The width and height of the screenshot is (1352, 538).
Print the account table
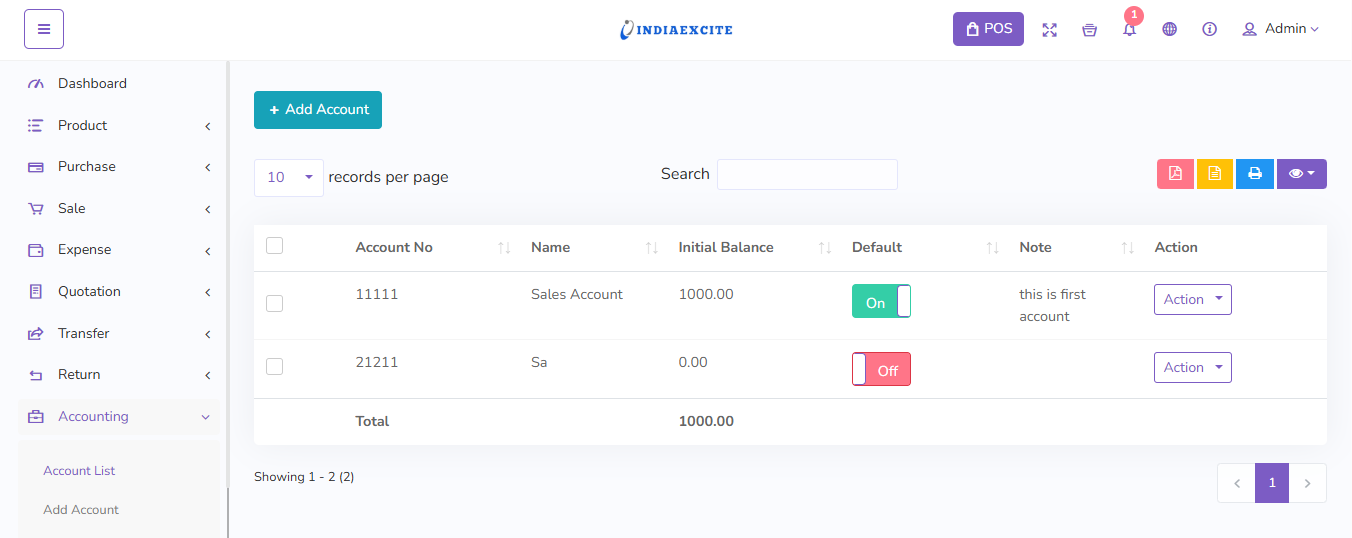pos(1254,174)
